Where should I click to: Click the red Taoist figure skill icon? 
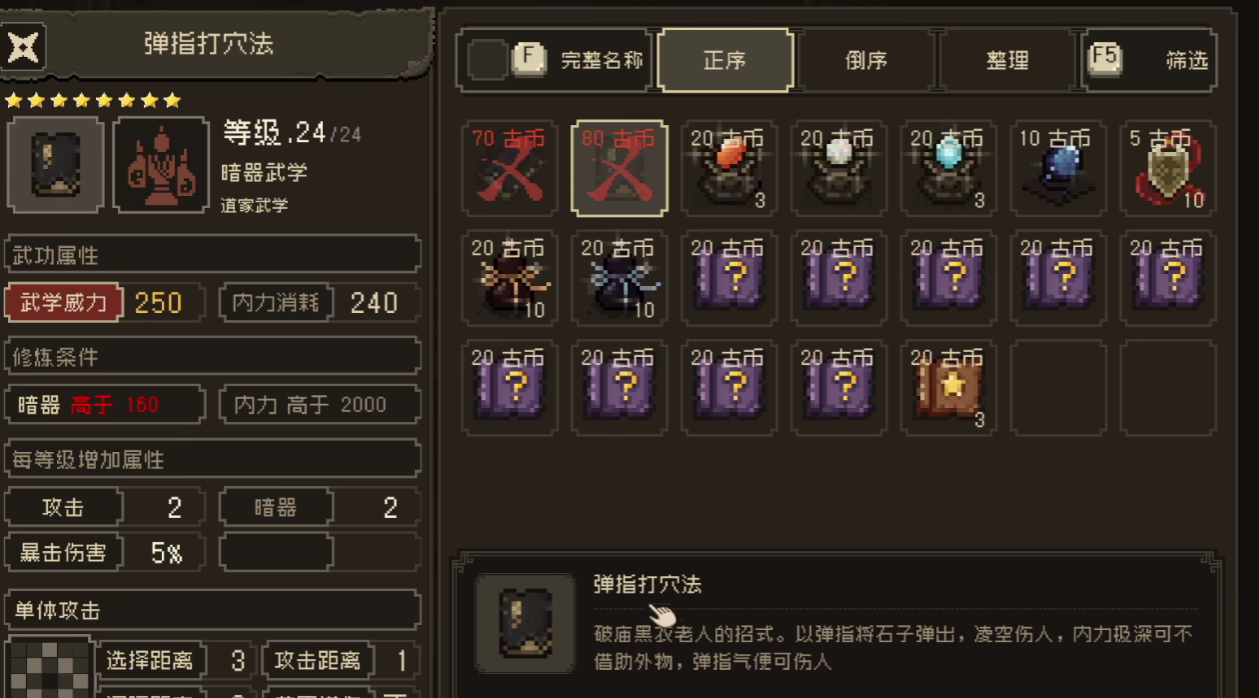click(161, 165)
